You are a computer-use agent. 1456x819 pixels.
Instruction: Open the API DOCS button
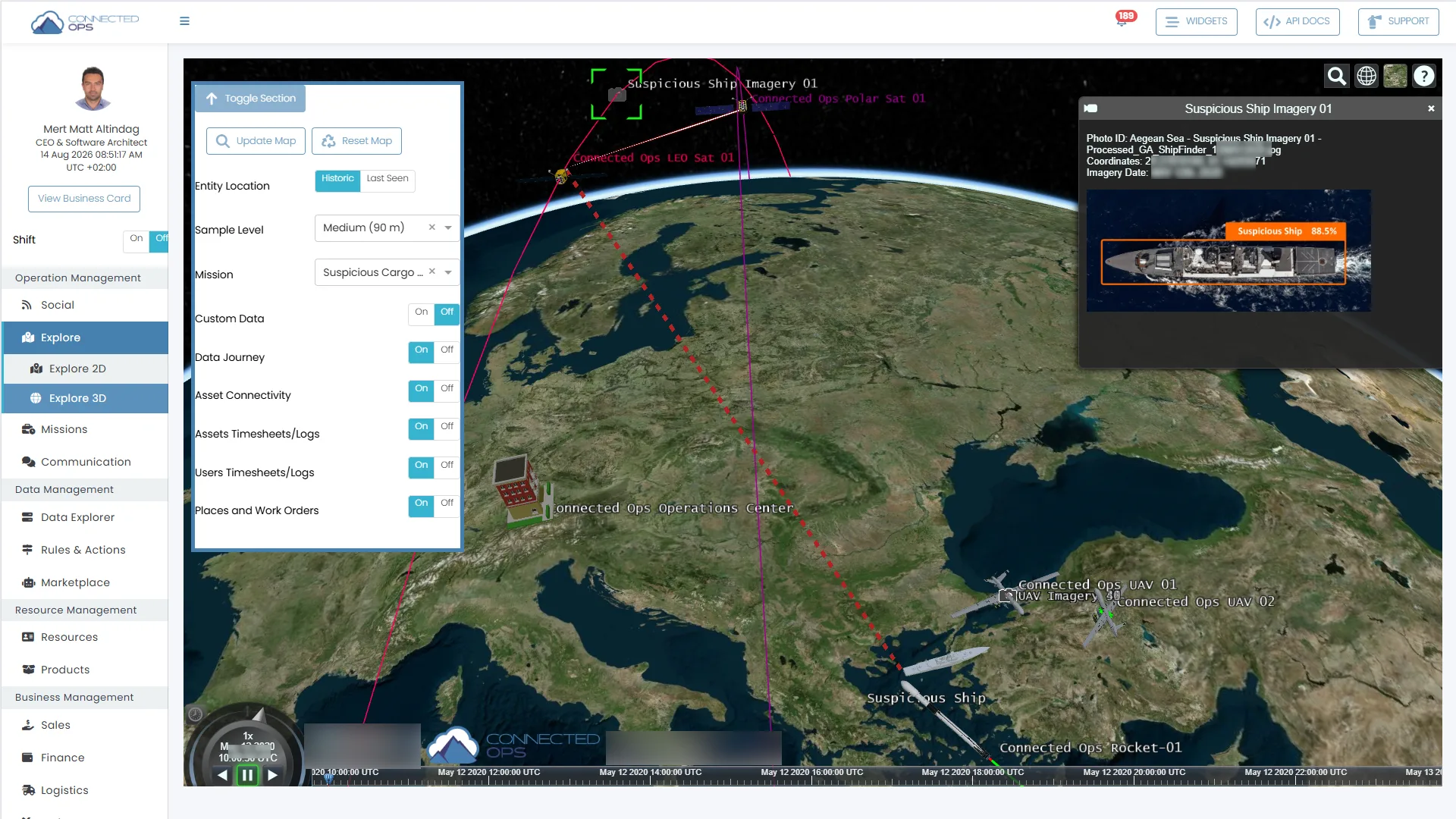coord(1298,21)
